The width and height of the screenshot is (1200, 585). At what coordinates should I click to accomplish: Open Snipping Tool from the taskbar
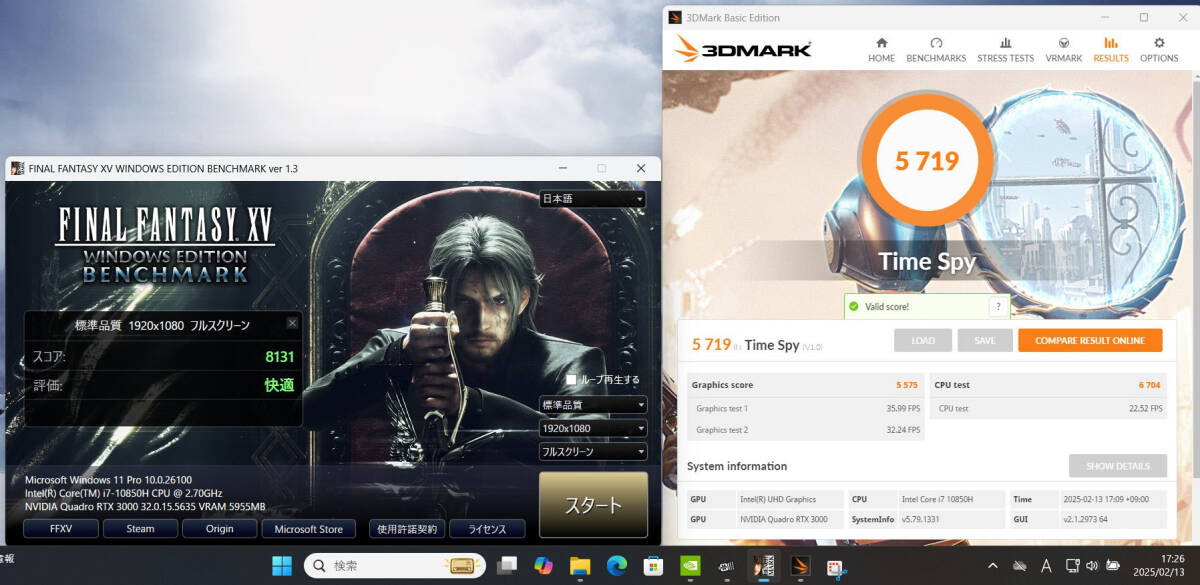[835, 566]
